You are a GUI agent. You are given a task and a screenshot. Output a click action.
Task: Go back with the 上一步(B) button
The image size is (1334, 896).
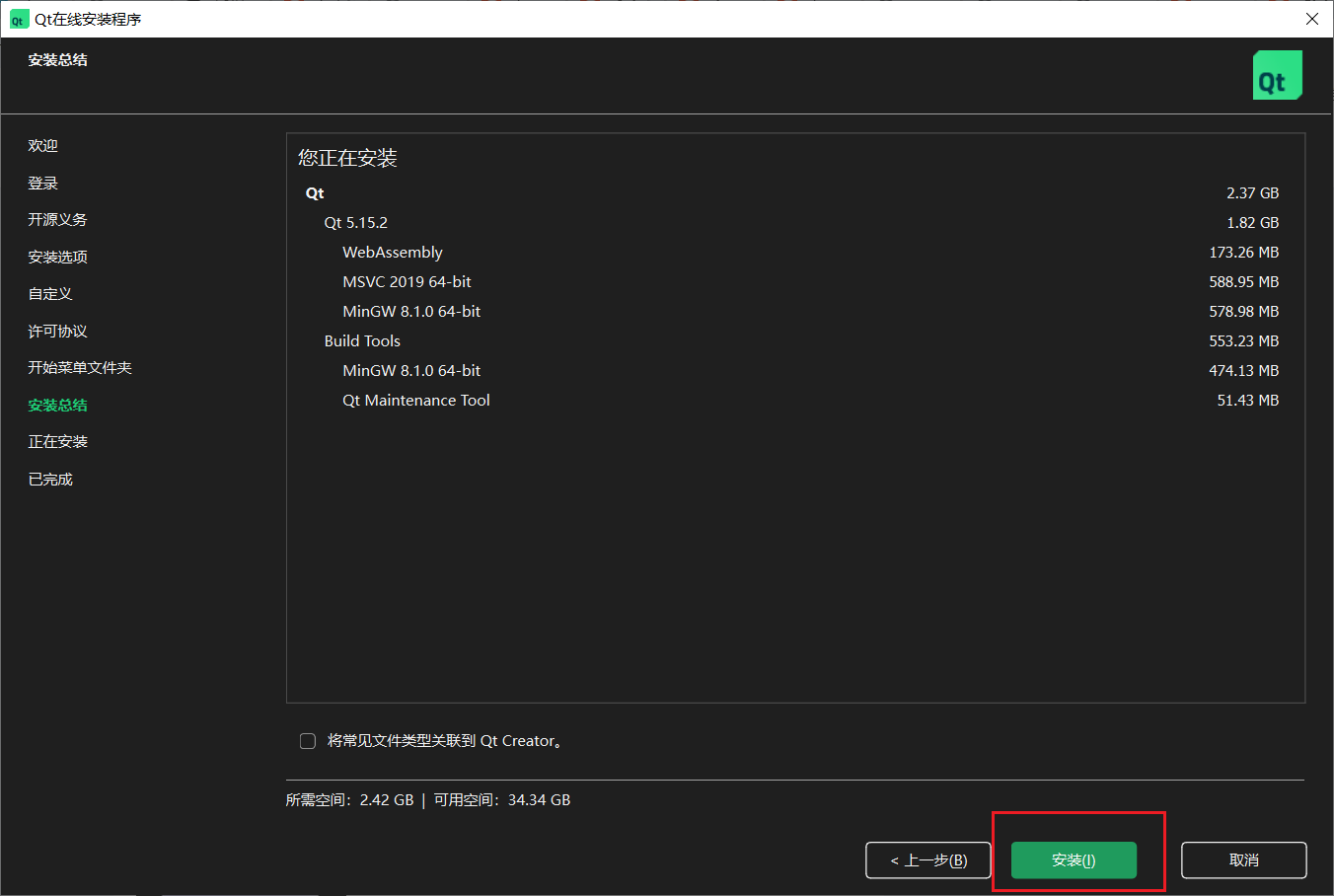pyautogui.click(x=927, y=860)
